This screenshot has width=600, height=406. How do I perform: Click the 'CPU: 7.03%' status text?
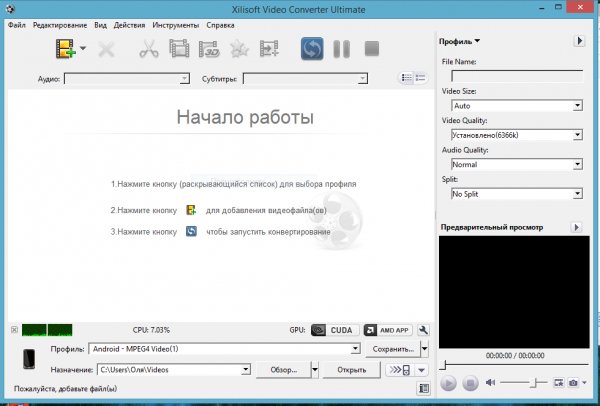point(151,330)
